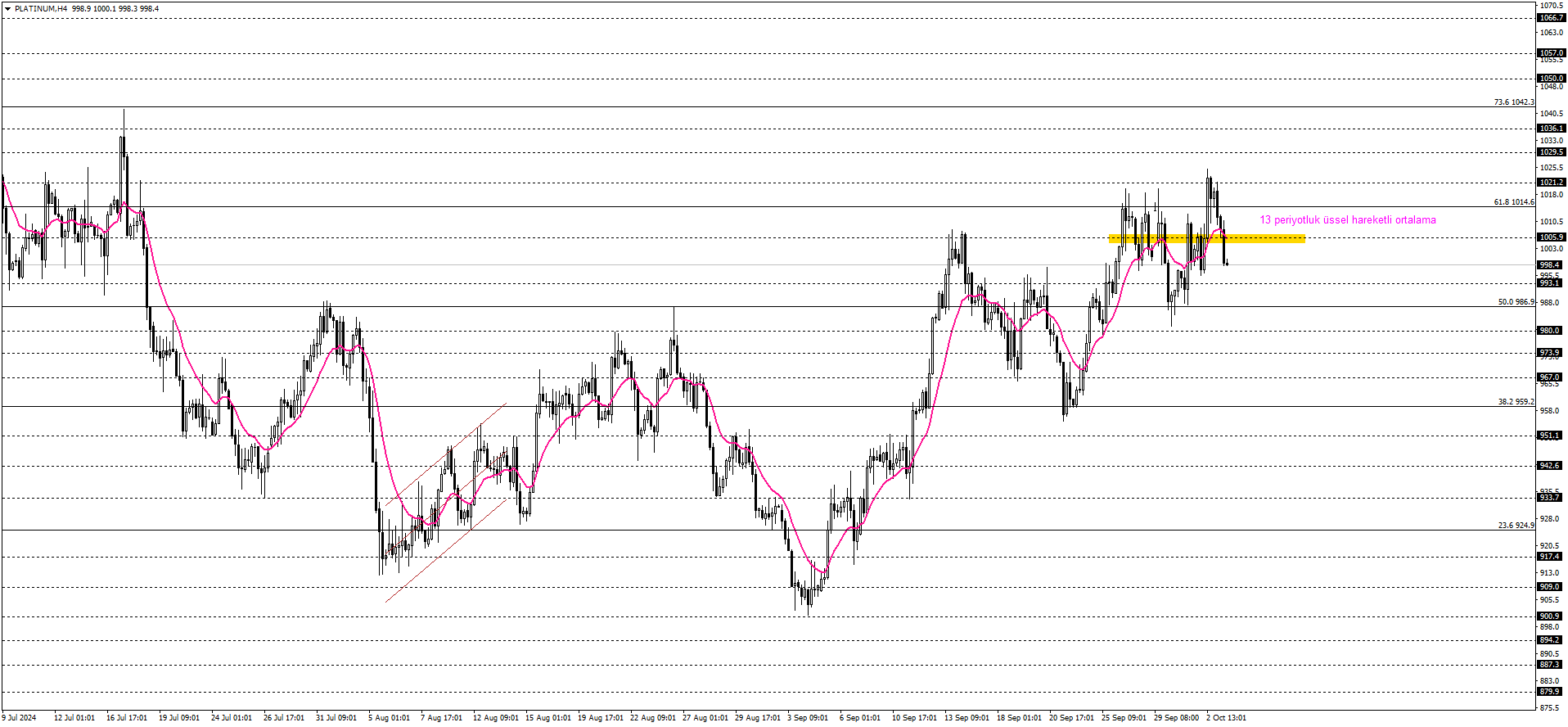Click the 942.6 price level tag
The width and height of the screenshot is (1568, 727).
[x=1551, y=466]
